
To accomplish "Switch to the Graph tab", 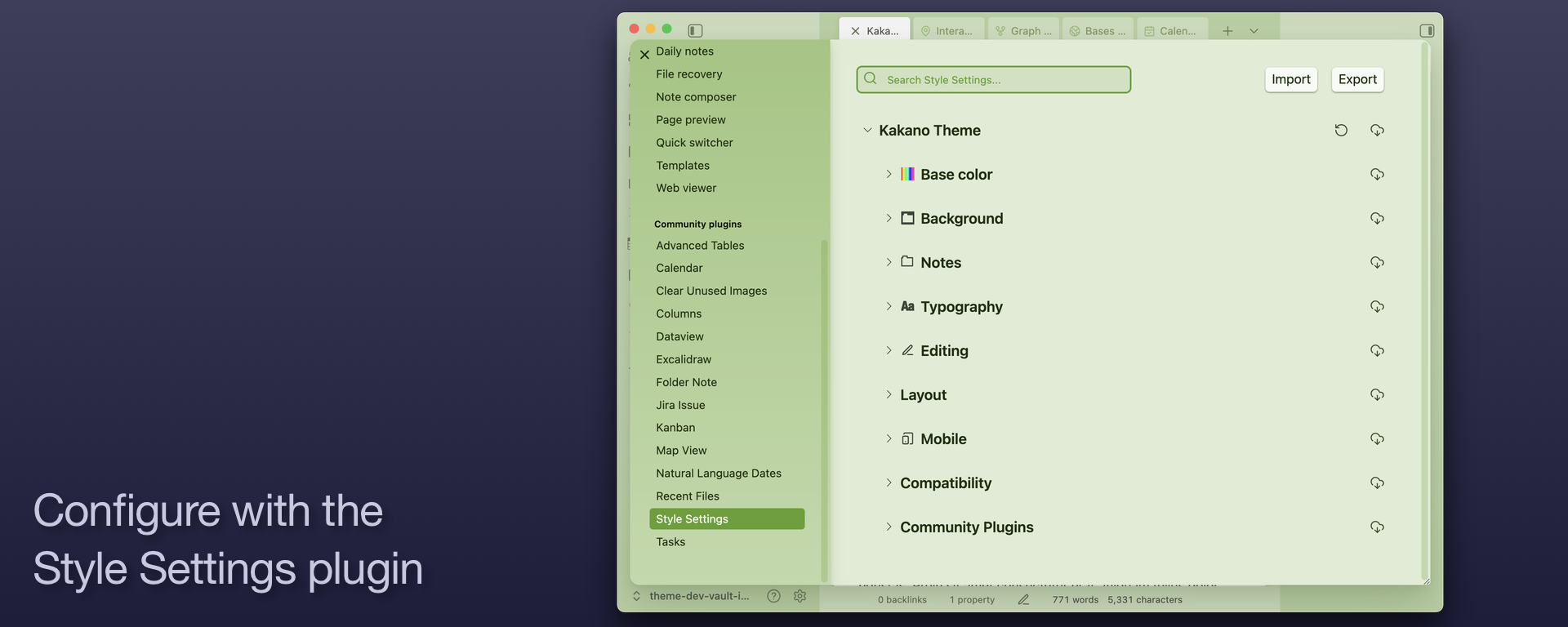I will click(x=1023, y=31).
